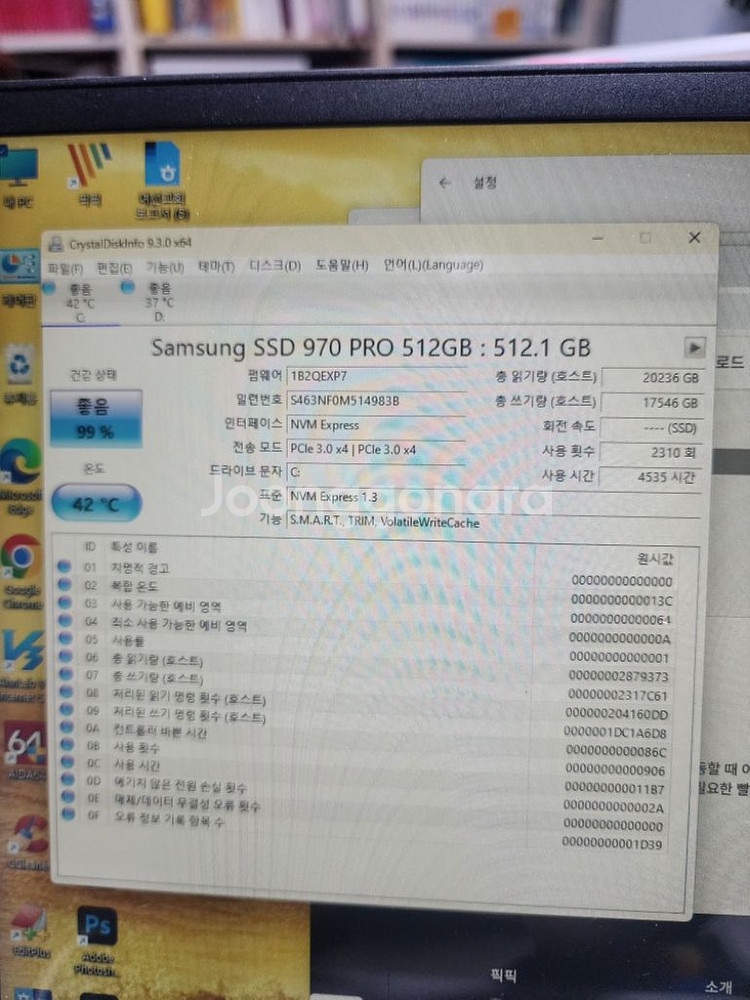Launch Adobe Photoshop from the desktop

pyautogui.click(x=97, y=940)
